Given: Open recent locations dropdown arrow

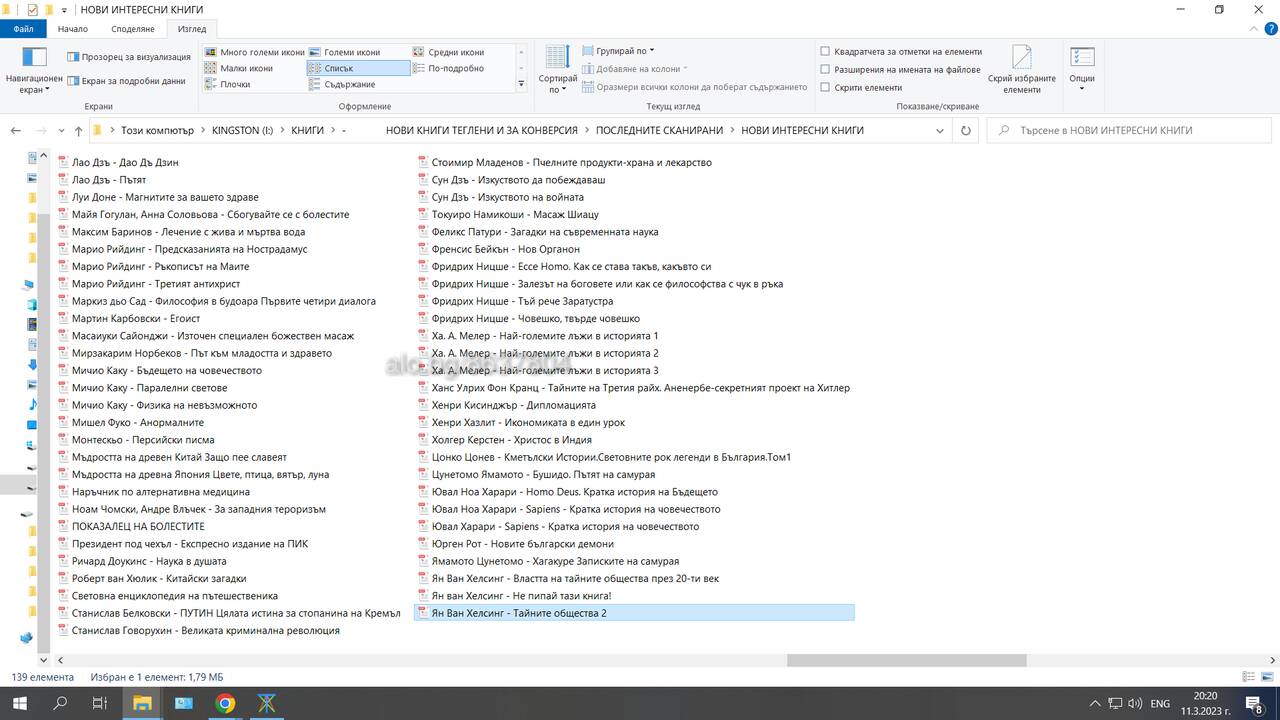Looking at the screenshot, I should tap(60, 131).
